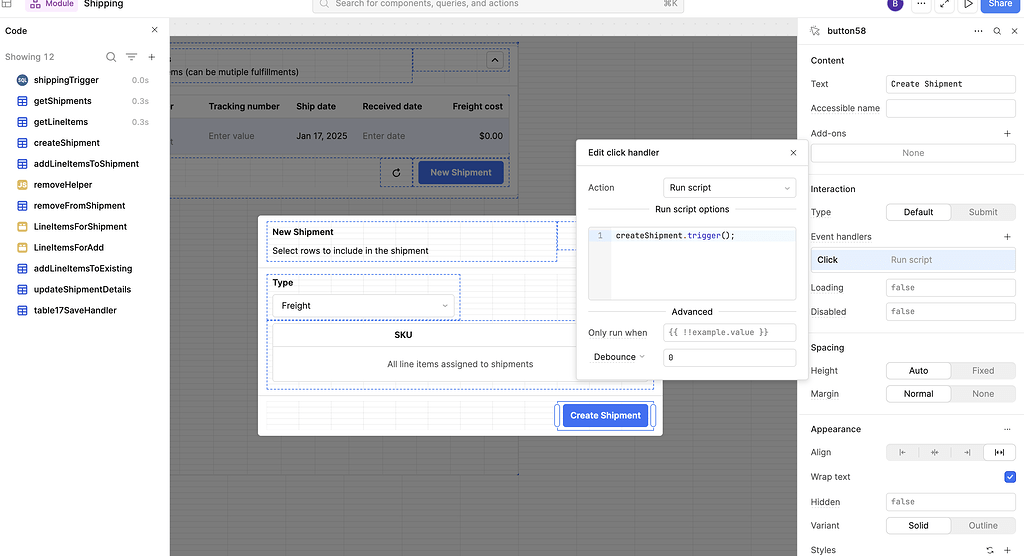This screenshot has height=556, width=1024.
Task: Click Add-ons None field
Action: pyautogui.click(x=913, y=153)
